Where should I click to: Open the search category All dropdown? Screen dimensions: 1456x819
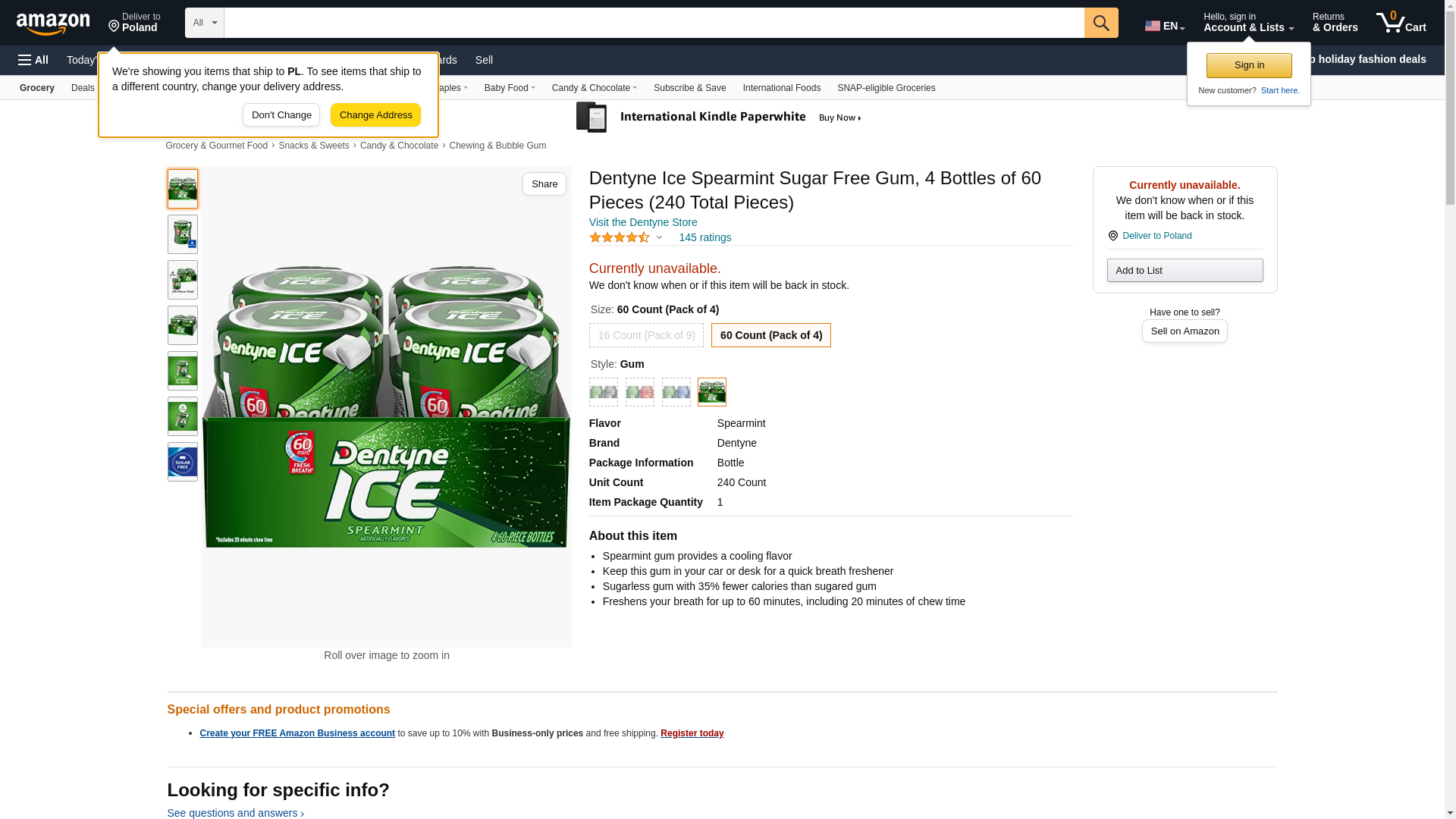[x=204, y=23]
